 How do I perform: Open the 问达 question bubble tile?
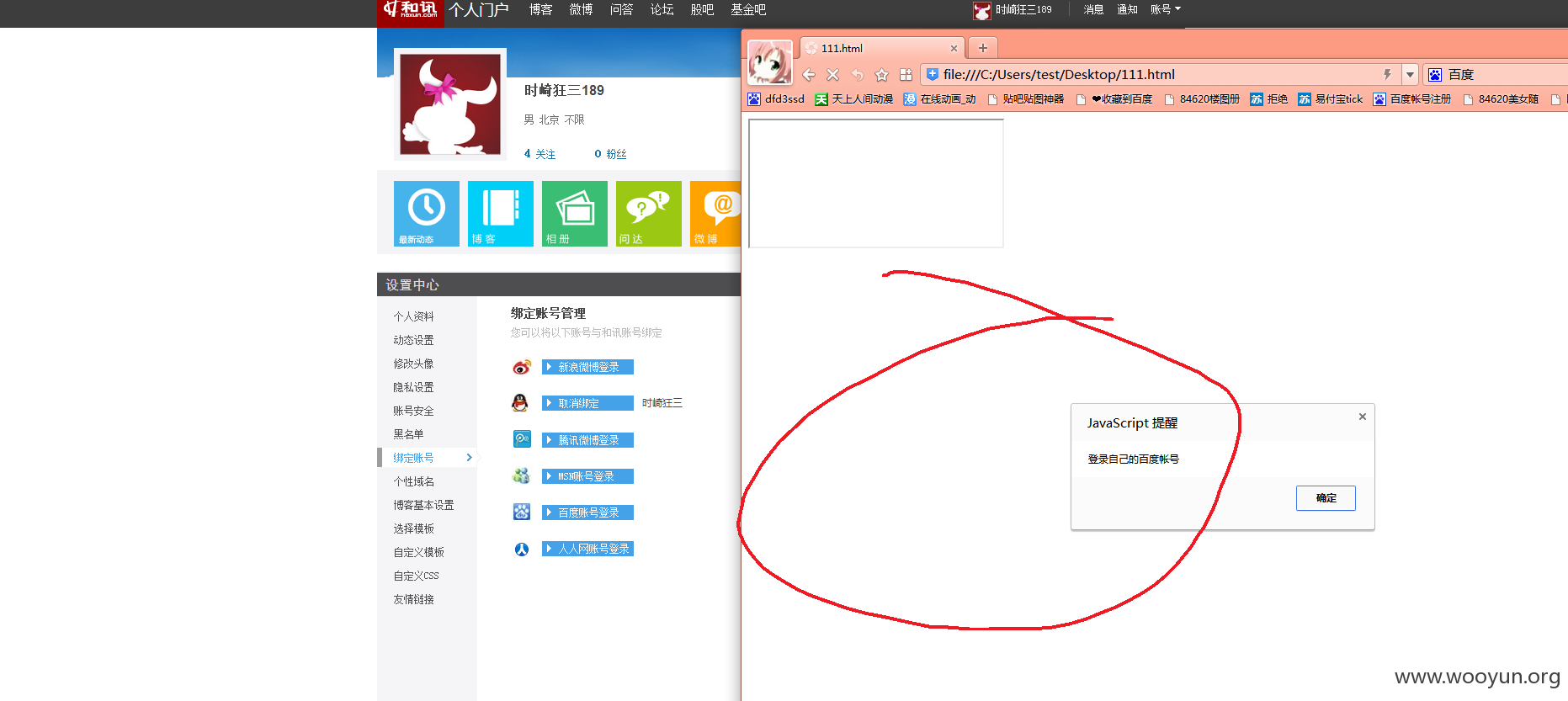(x=649, y=214)
